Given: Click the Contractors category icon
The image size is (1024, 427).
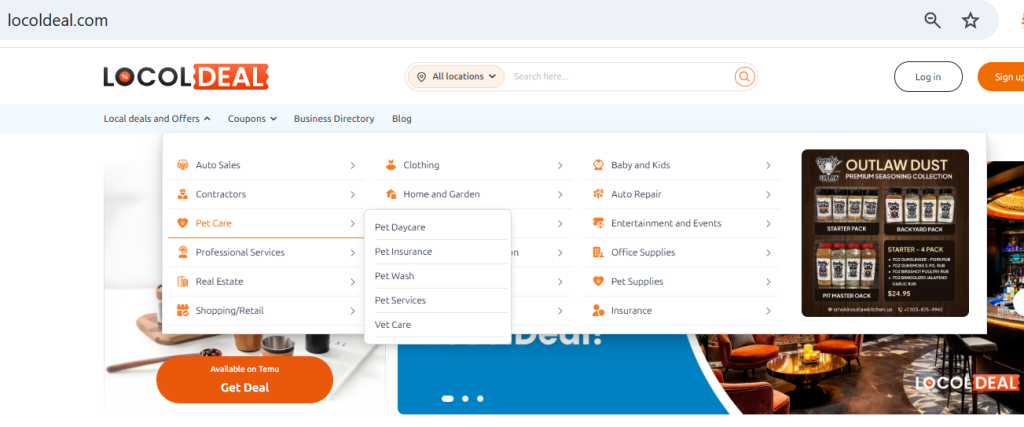Looking at the screenshot, I should pos(182,194).
